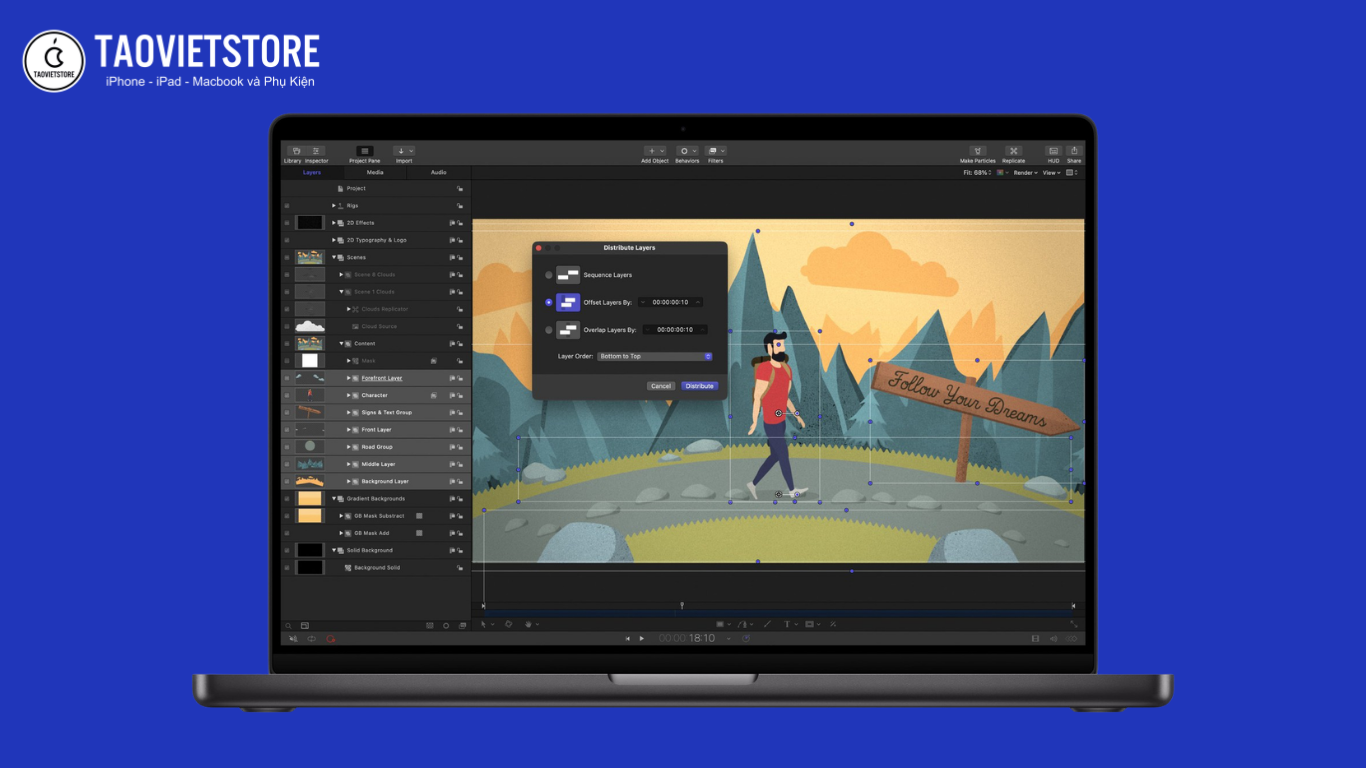This screenshot has height=768, width=1366.
Task: Open the Behaviors gear icon
Action: point(686,151)
